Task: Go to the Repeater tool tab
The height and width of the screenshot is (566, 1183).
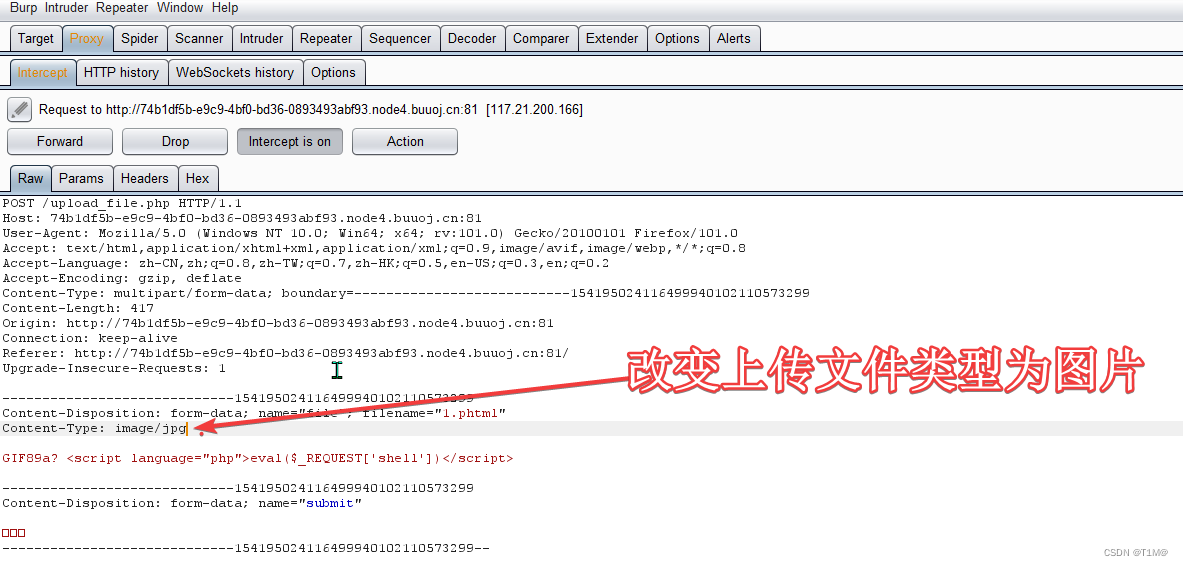Action: [x=326, y=38]
